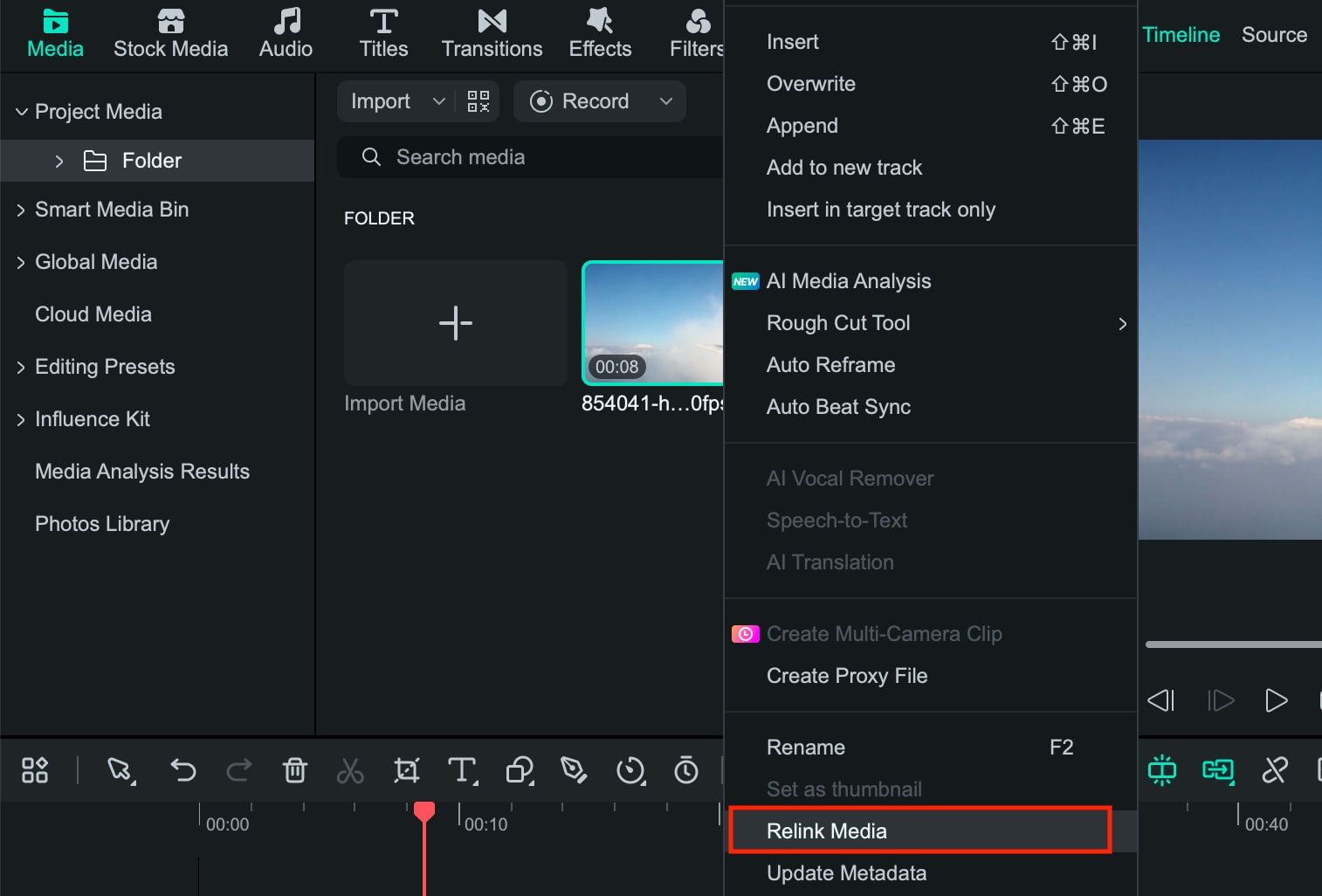Open the Record dropdown arrow
This screenshot has height=896, width=1322.
tap(666, 101)
